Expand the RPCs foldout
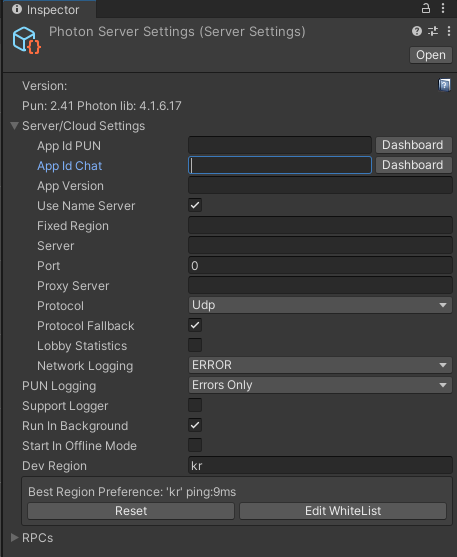Image resolution: width=457 pixels, height=557 pixels. coord(14,537)
